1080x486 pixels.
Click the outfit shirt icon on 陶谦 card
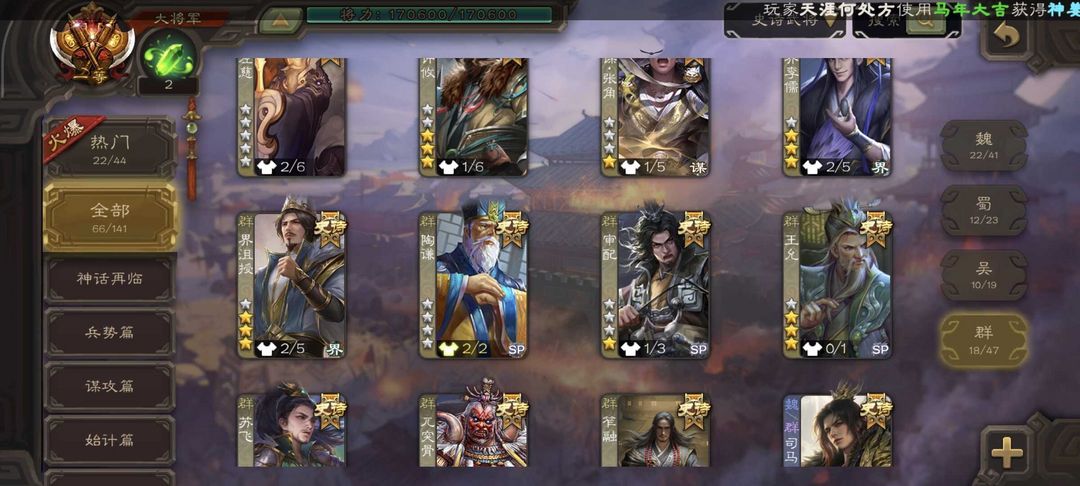click(448, 349)
